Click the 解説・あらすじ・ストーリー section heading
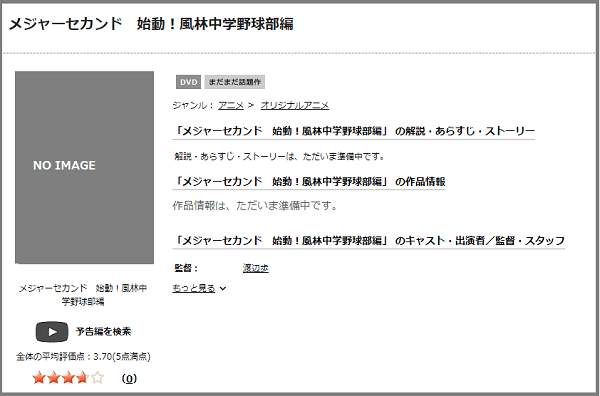Viewport: 600px width, 396px height. [354, 131]
